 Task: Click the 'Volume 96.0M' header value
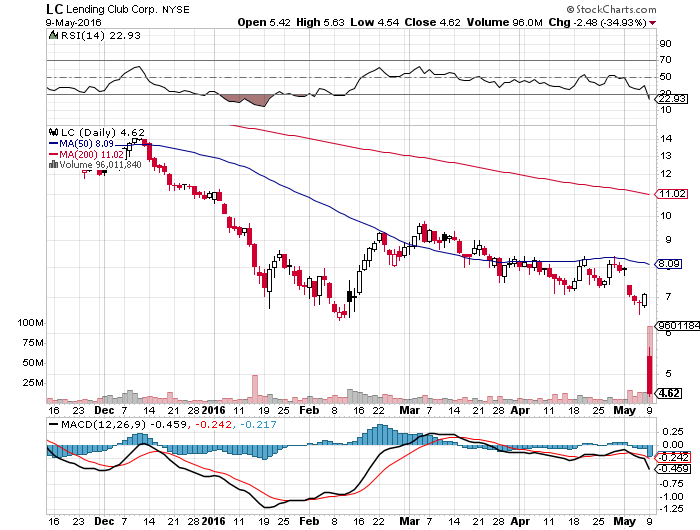[x=504, y=22]
